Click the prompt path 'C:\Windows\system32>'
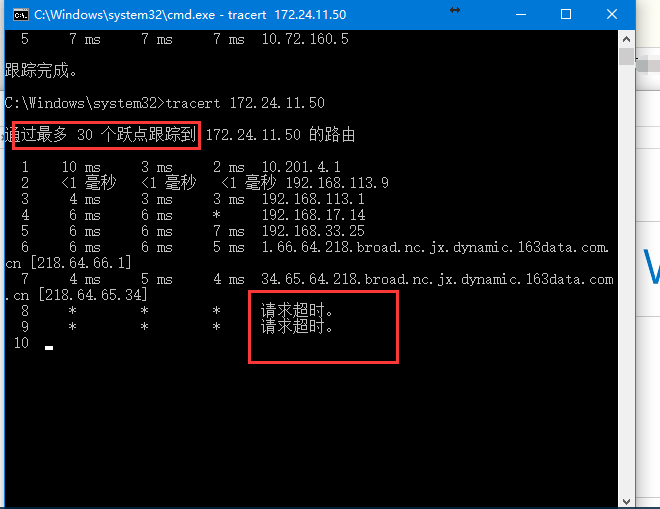This screenshot has width=660, height=509. (x=85, y=103)
